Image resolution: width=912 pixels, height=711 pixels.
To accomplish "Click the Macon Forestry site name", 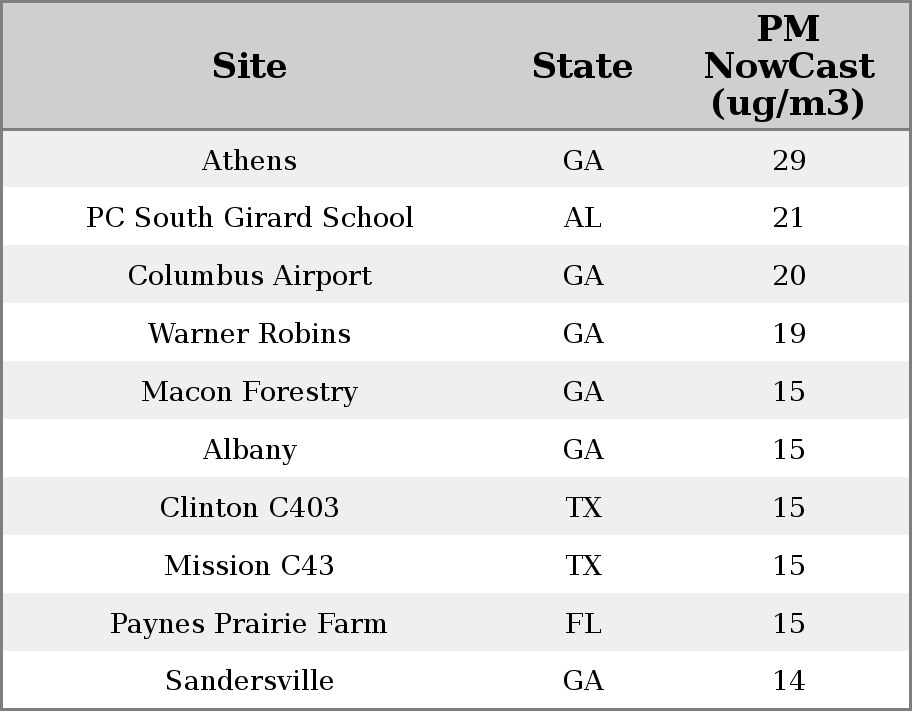I will [249, 392].
